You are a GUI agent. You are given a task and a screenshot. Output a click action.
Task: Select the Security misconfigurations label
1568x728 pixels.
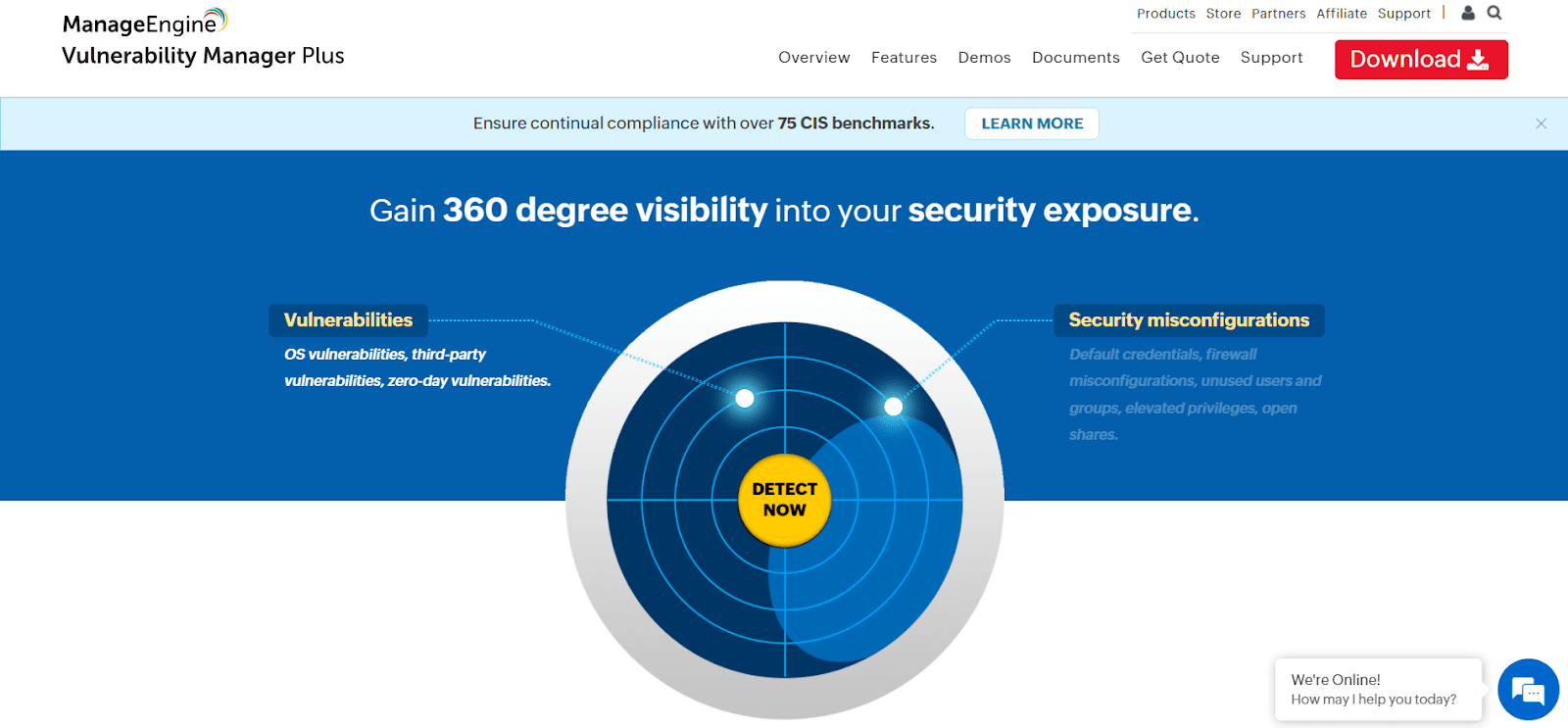pos(1189,320)
